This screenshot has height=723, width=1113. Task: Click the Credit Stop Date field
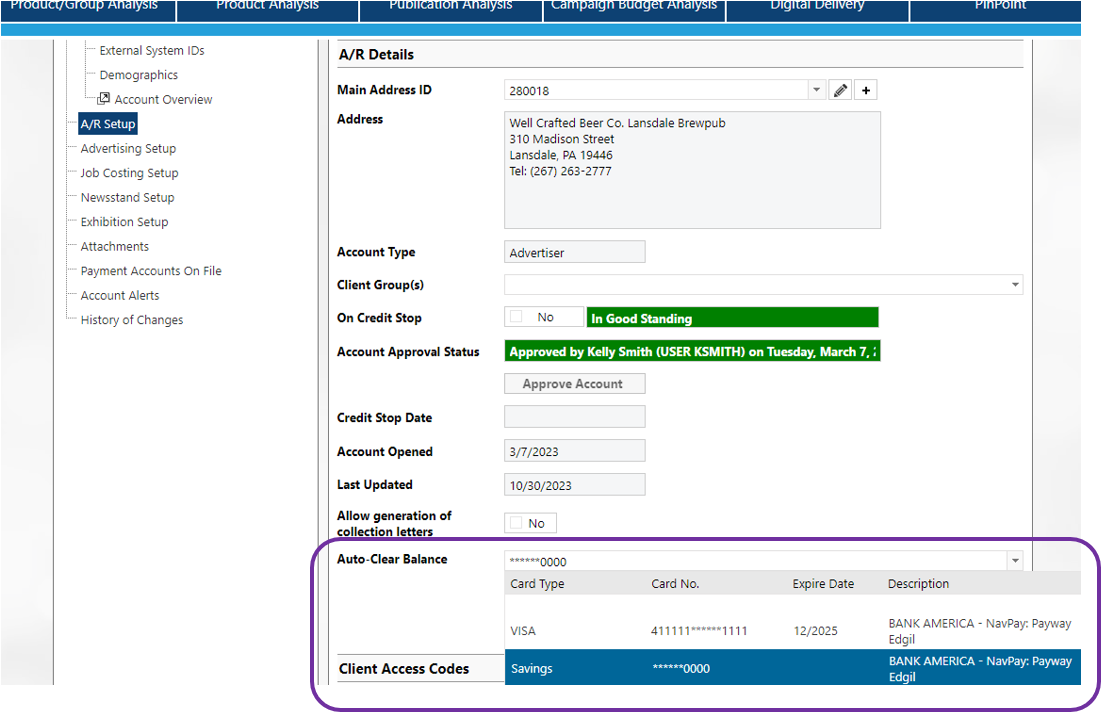pos(574,417)
